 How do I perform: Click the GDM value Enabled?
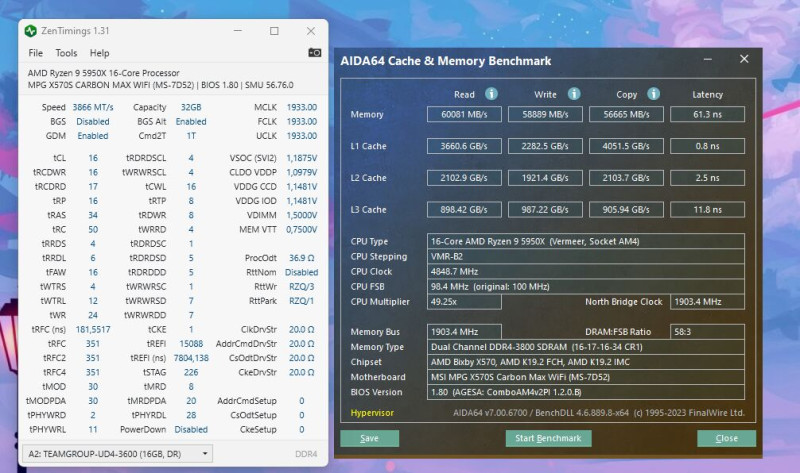point(93,136)
